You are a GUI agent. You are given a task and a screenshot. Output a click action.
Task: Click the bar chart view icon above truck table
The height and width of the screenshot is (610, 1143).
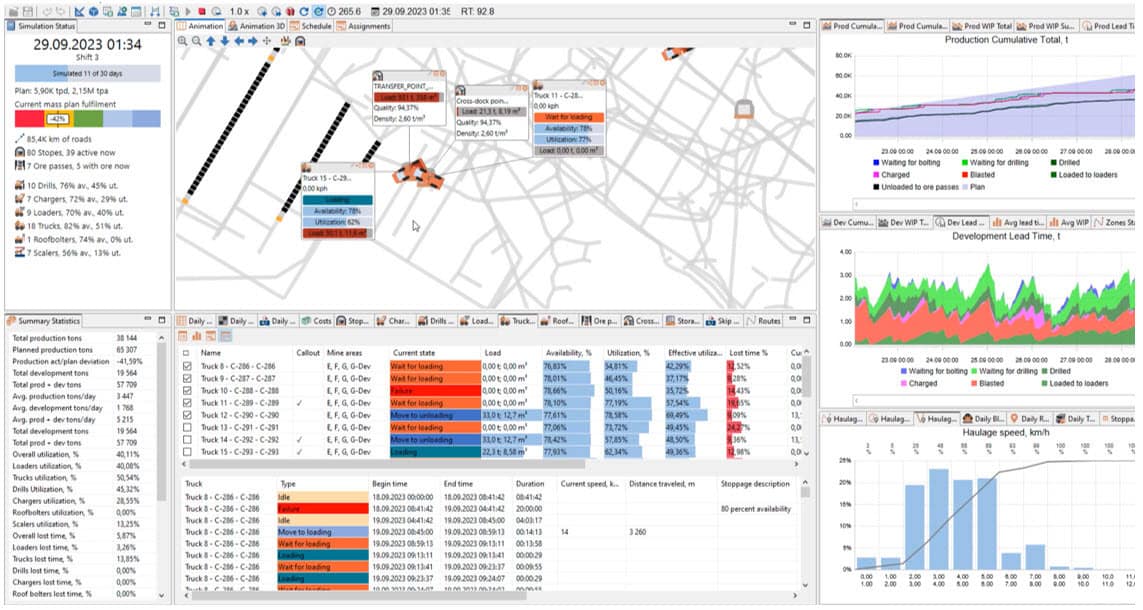198,336
